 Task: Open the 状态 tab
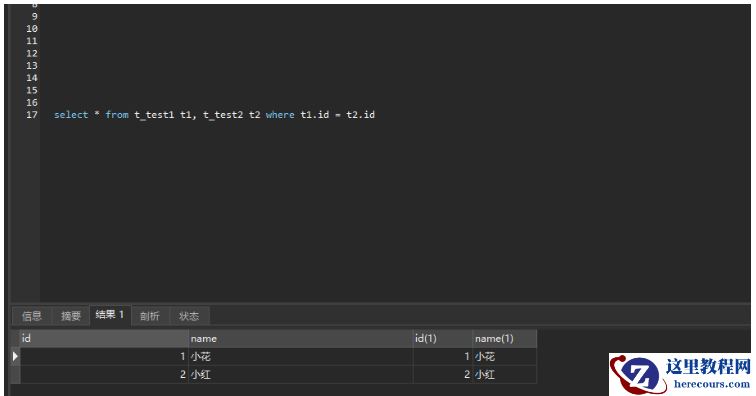(189, 316)
